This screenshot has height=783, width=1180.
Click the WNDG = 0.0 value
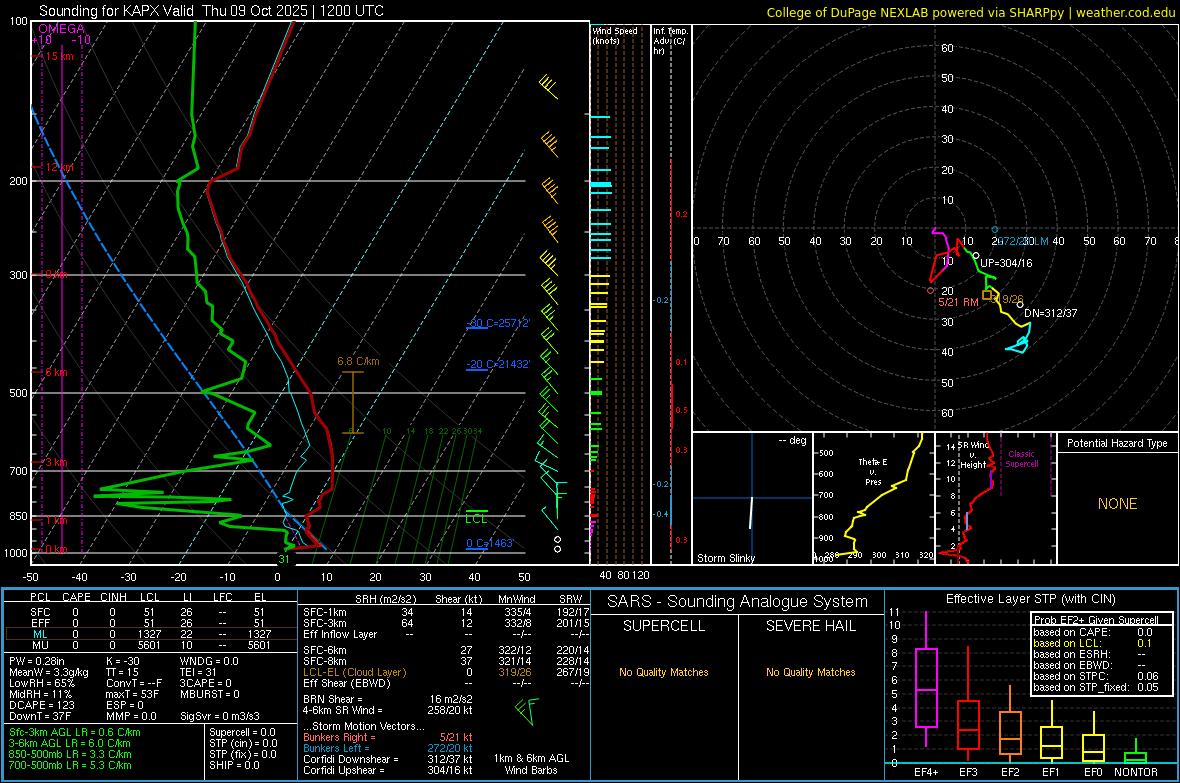[x=209, y=661]
